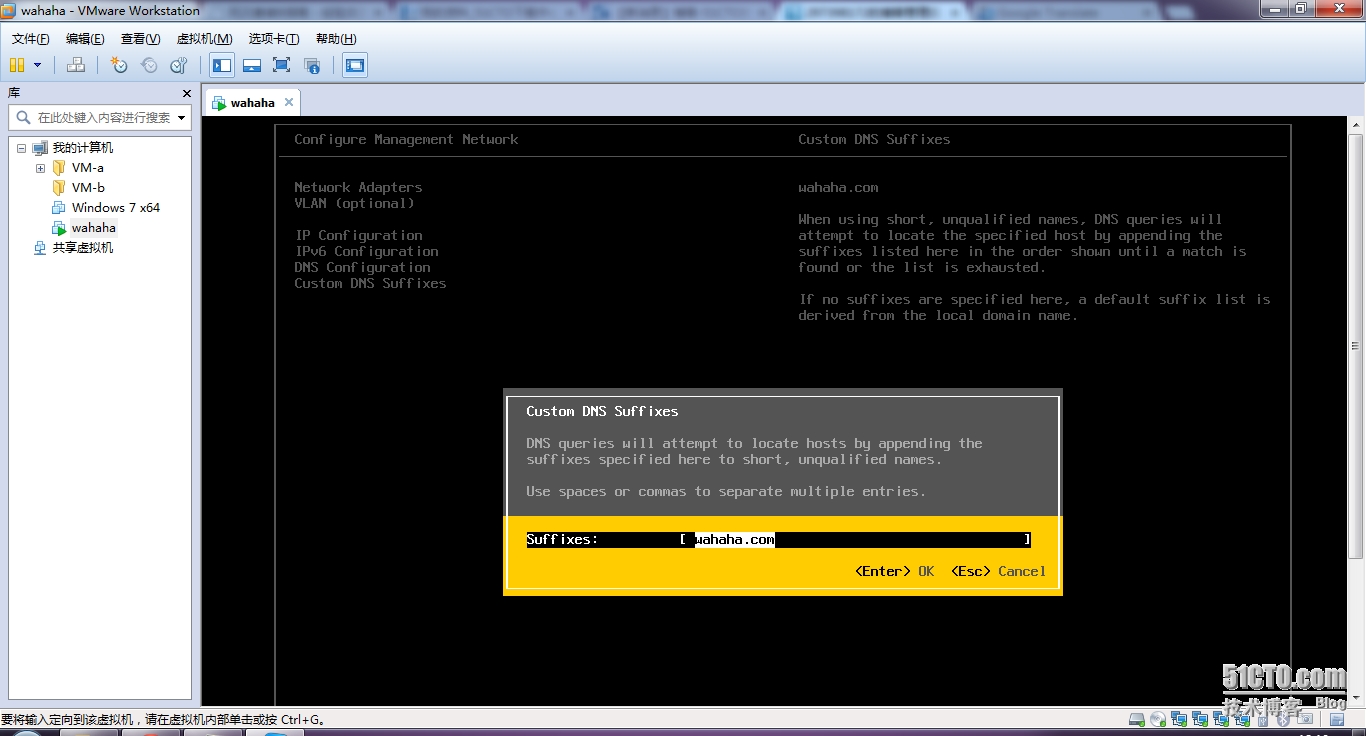
Task: Open the message log status bar icon
Action: tap(1335, 719)
